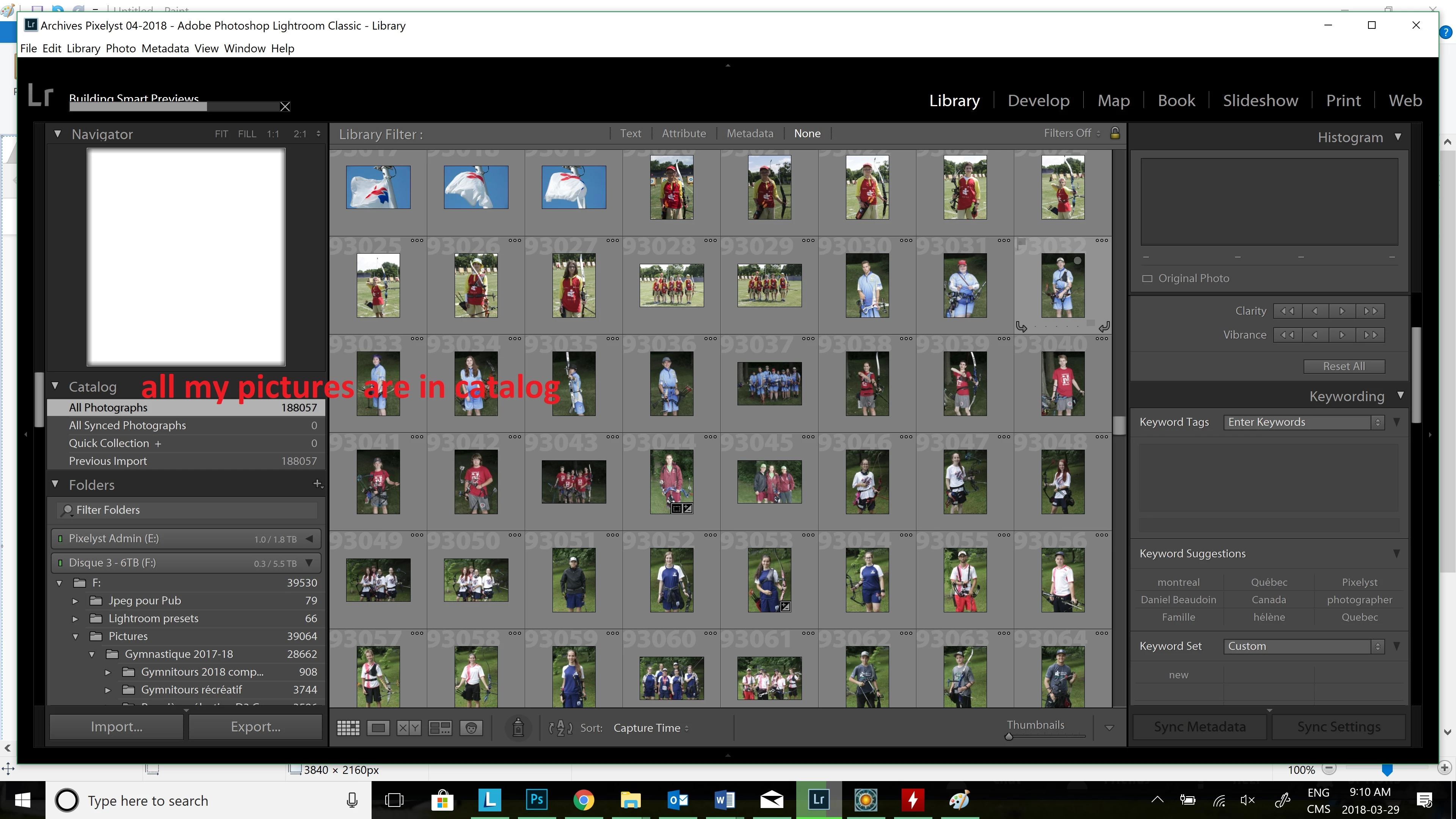Enable the Original Photo checkbox

1147,279
